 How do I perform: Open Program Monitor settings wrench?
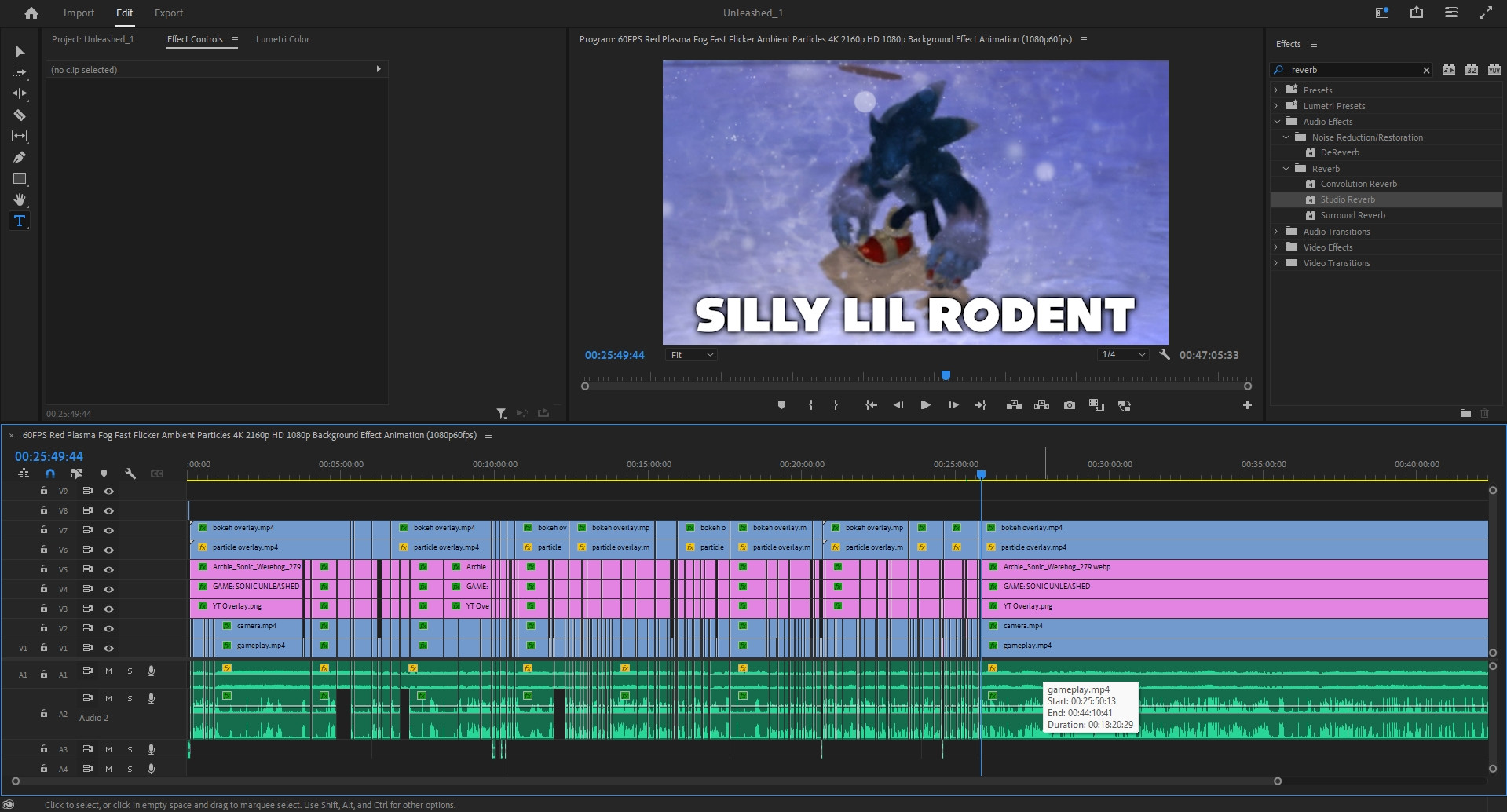click(x=1165, y=355)
